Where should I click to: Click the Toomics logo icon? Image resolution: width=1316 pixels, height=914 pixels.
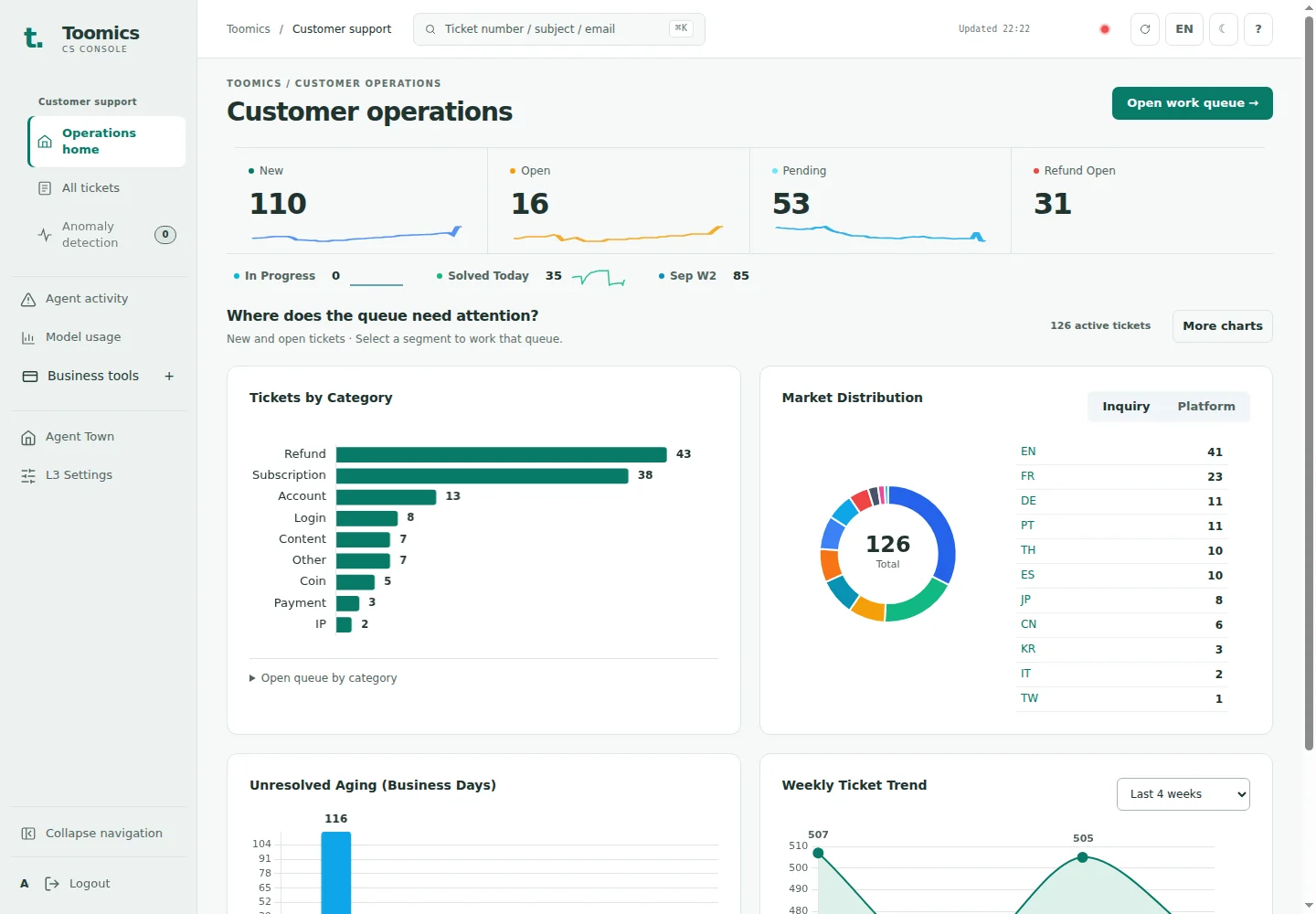33,37
